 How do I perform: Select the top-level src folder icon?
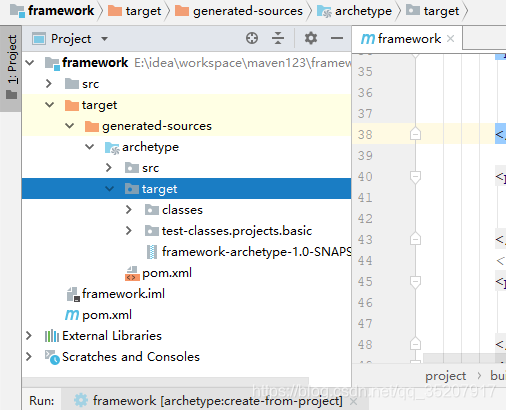72,84
